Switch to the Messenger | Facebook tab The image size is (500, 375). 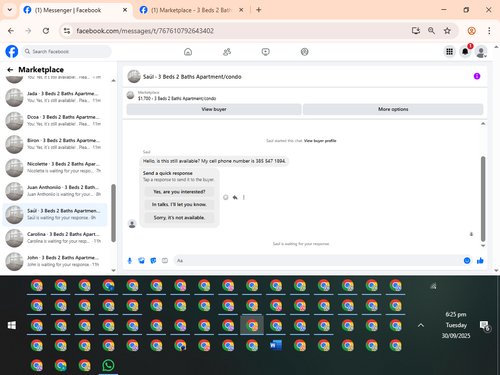pyautogui.click(x=75, y=10)
